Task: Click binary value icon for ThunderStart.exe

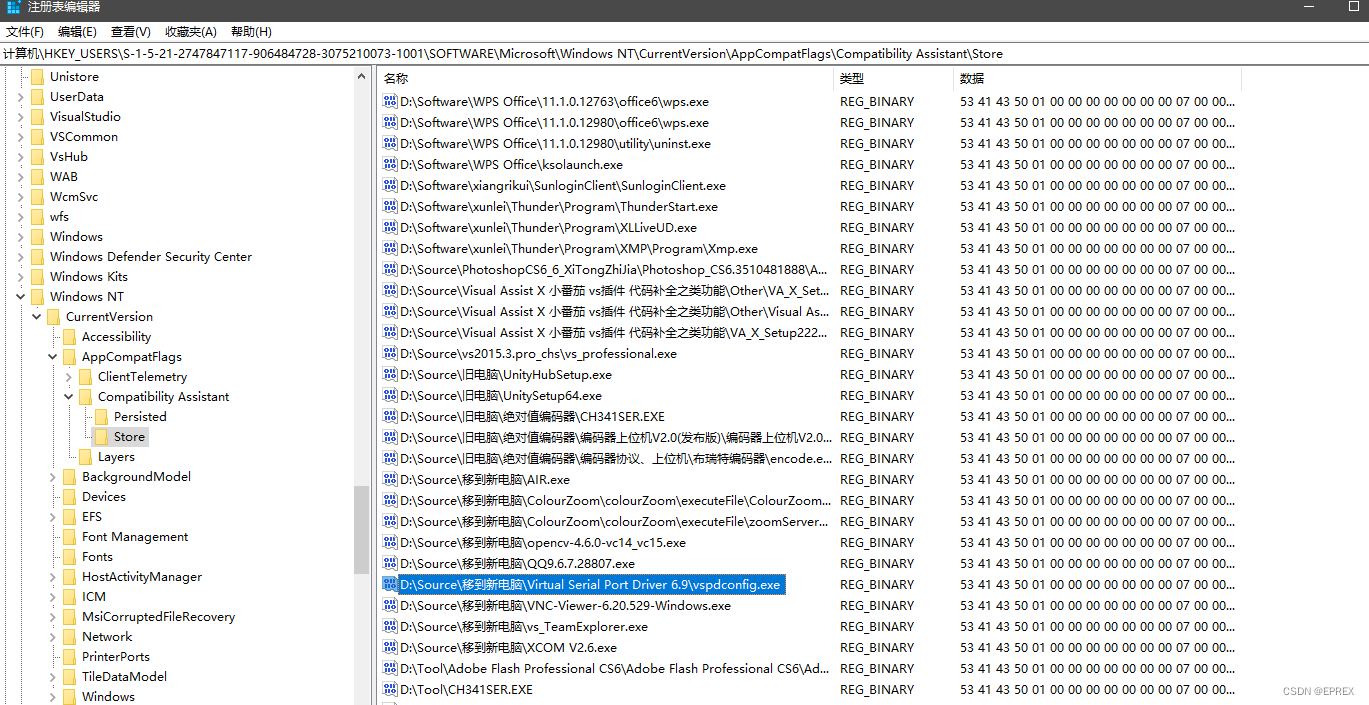Action: (x=390, y=207)
